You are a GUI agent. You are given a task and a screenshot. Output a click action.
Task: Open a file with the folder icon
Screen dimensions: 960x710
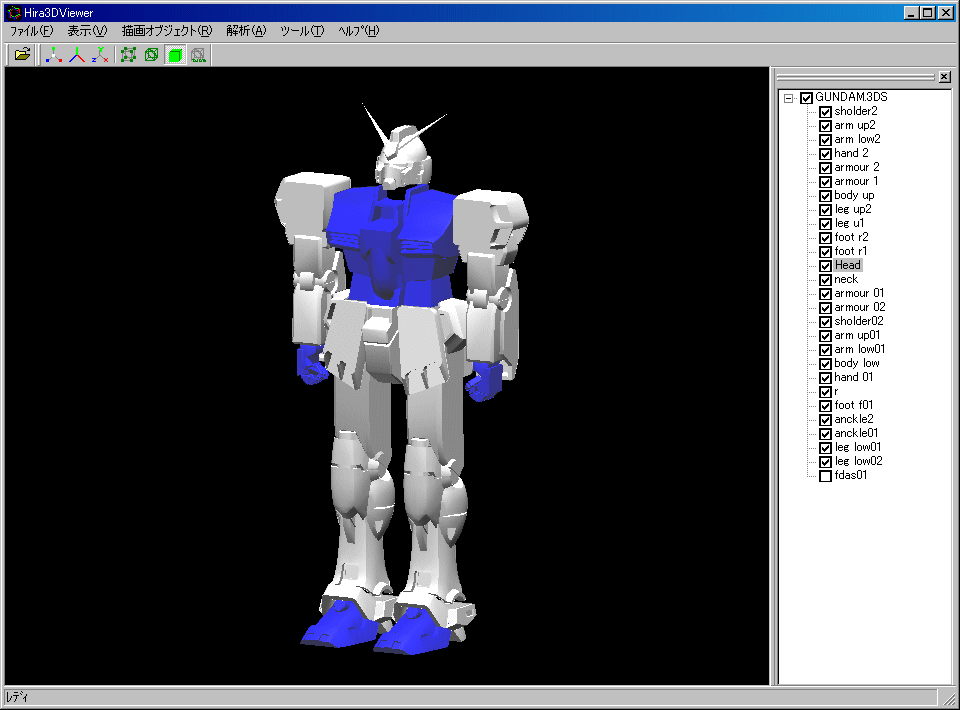22,55
